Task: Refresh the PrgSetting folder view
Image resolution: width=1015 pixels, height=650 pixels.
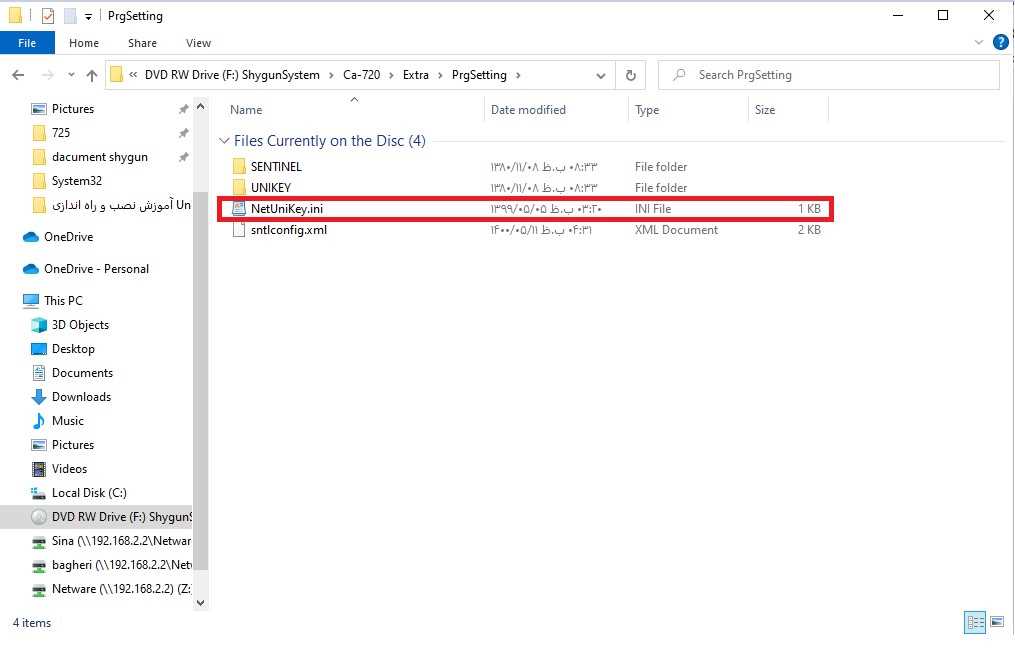Action: click(x=630, y=75)
